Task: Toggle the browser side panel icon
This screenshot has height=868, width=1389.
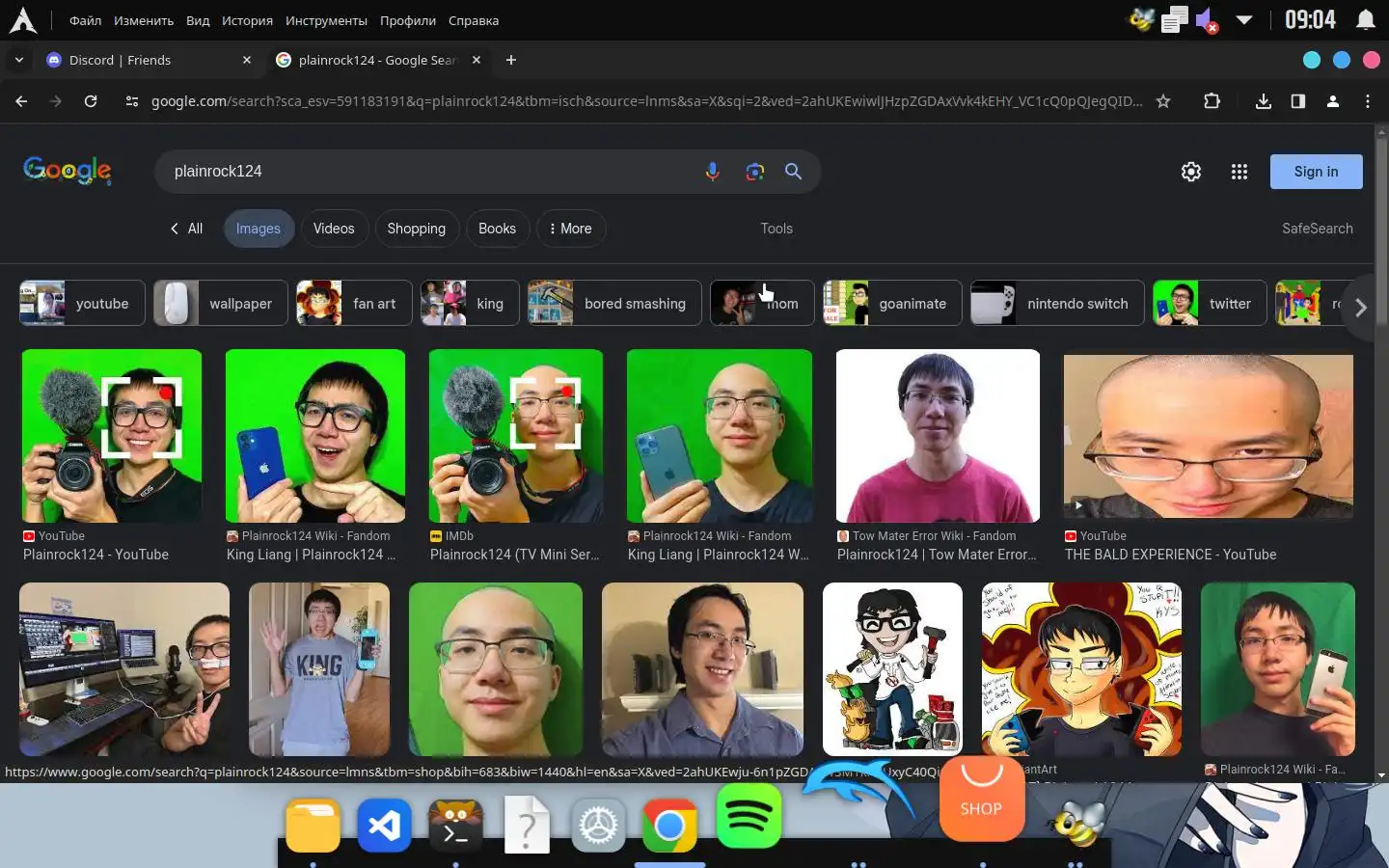Action: (x=1298, y=101)
